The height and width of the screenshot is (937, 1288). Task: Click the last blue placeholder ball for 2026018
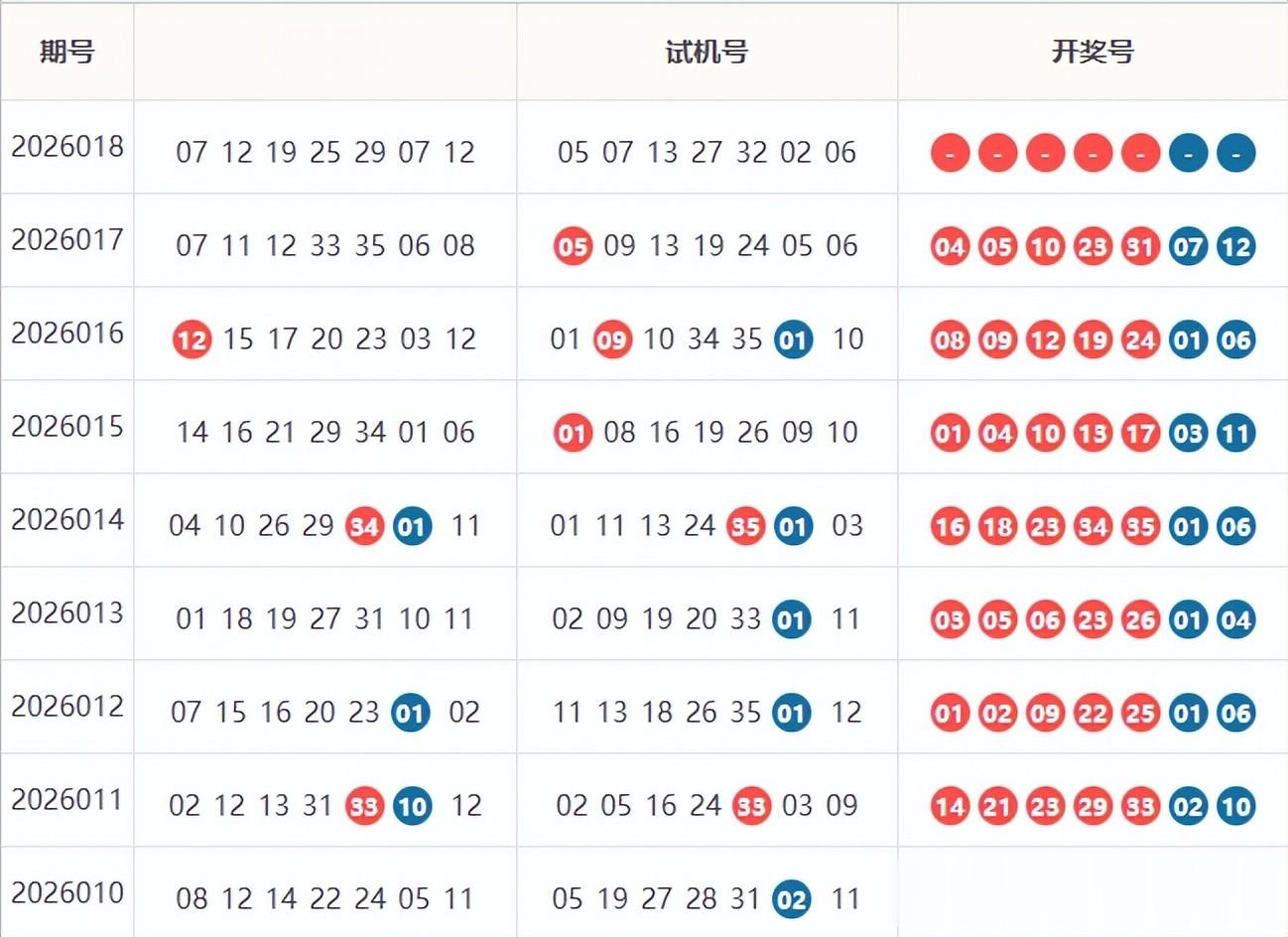[x=1235, y=153]
